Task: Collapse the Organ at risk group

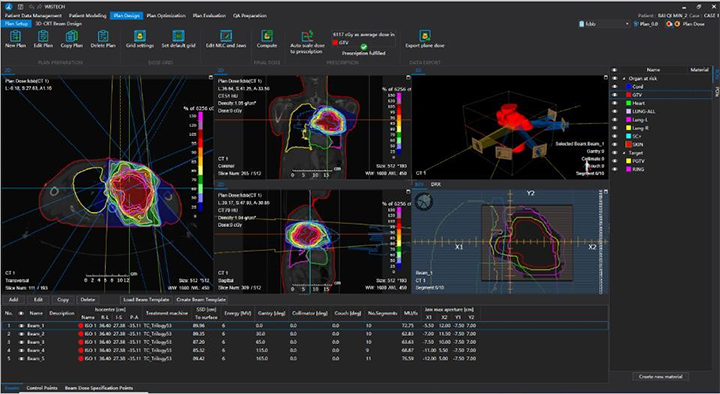Action: tap(624, 79)
